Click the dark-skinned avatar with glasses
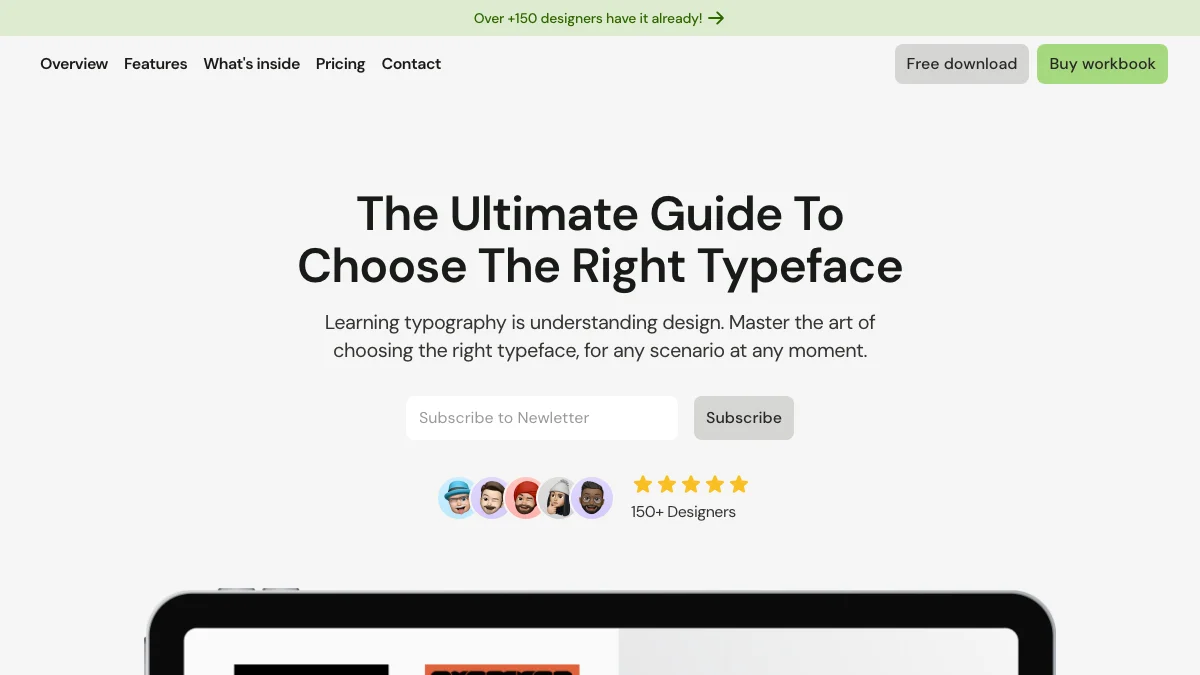Screen dimensions: 1200x675 592,498
